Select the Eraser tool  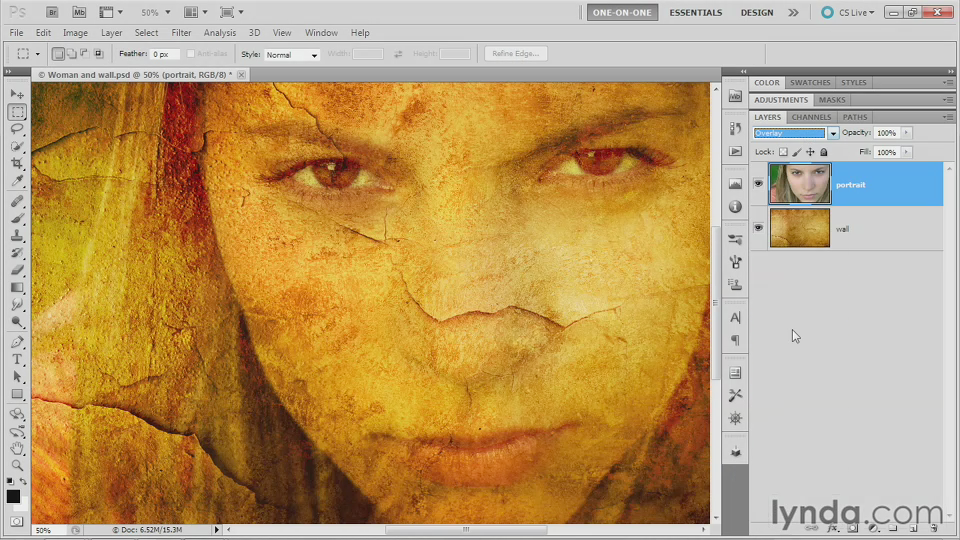click(17, 270)
